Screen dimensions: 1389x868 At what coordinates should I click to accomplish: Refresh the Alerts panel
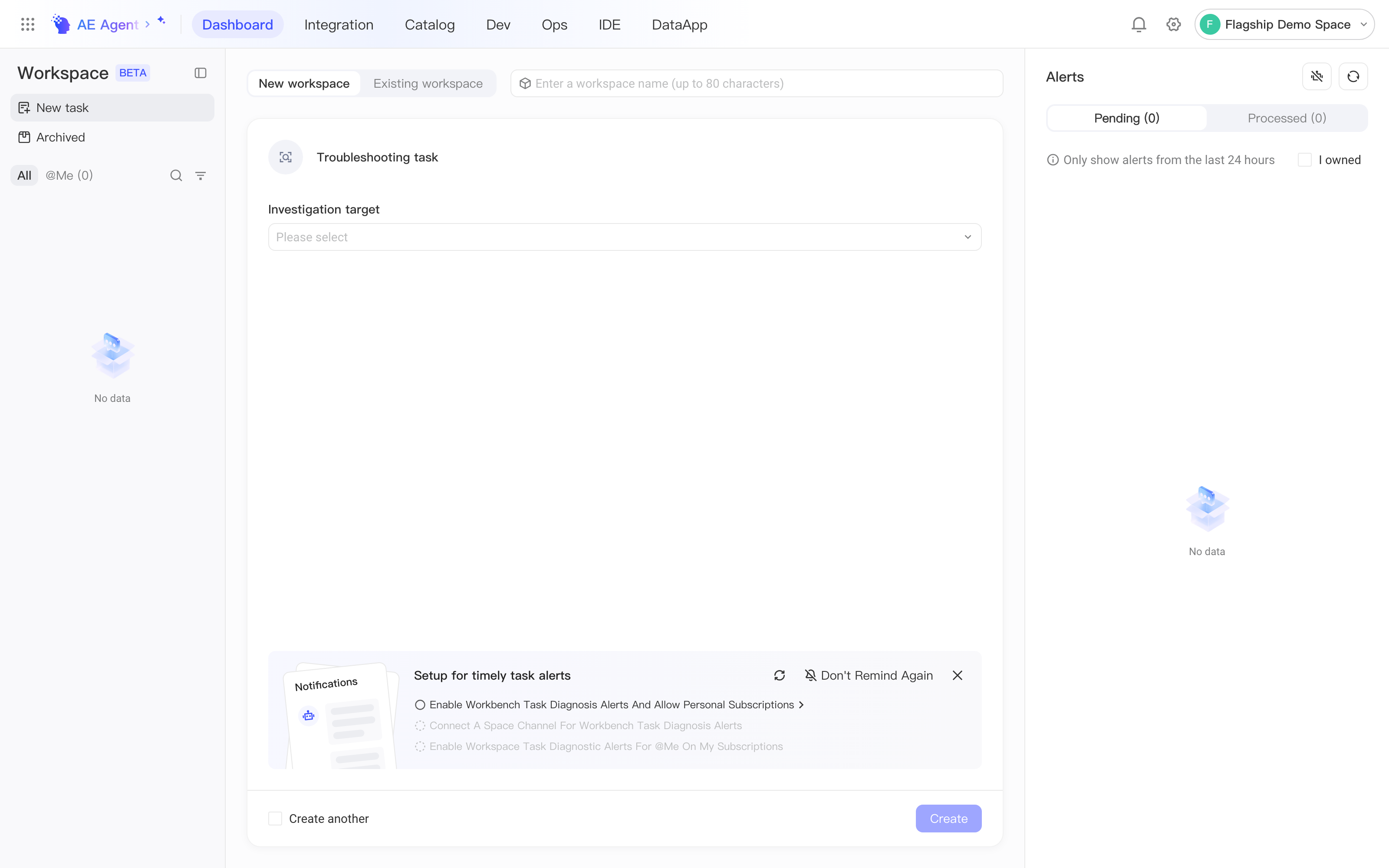point(1353,76)
